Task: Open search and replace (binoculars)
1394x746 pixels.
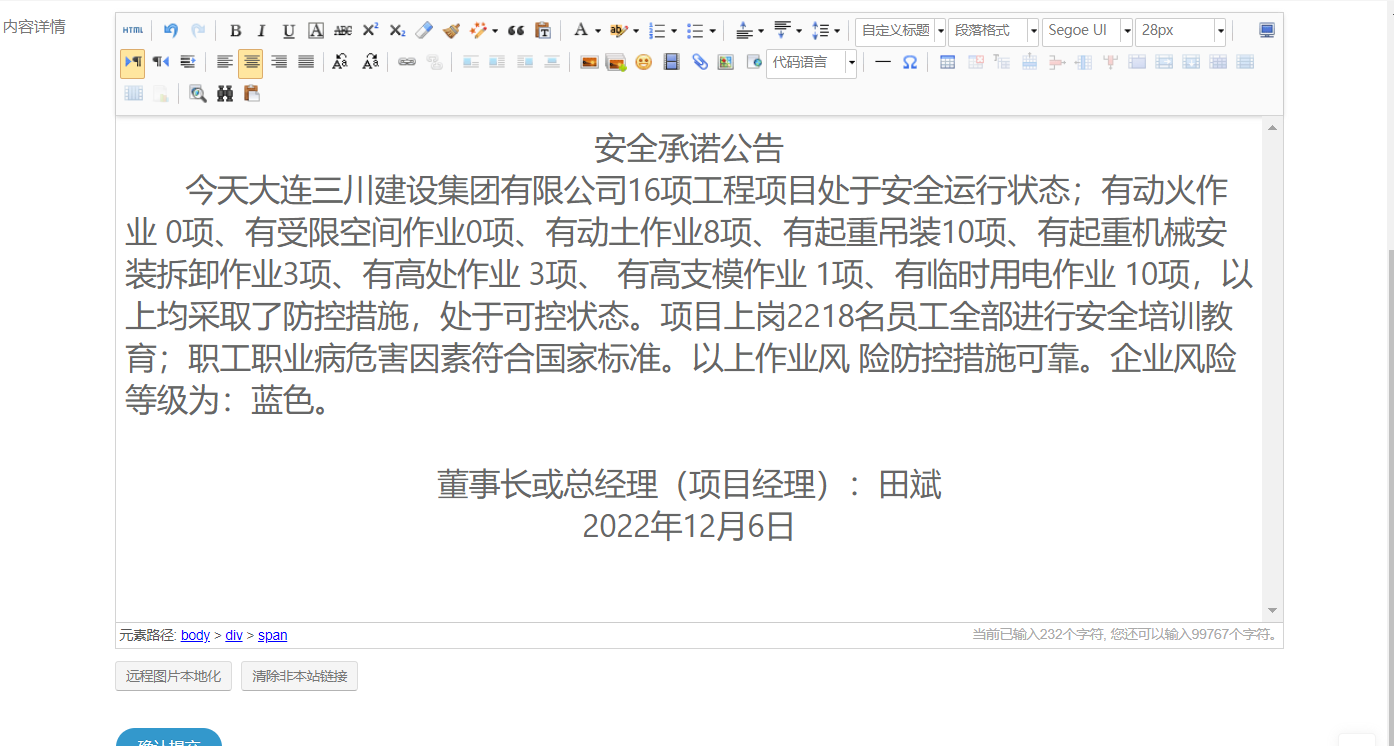Action: (225, 94)
